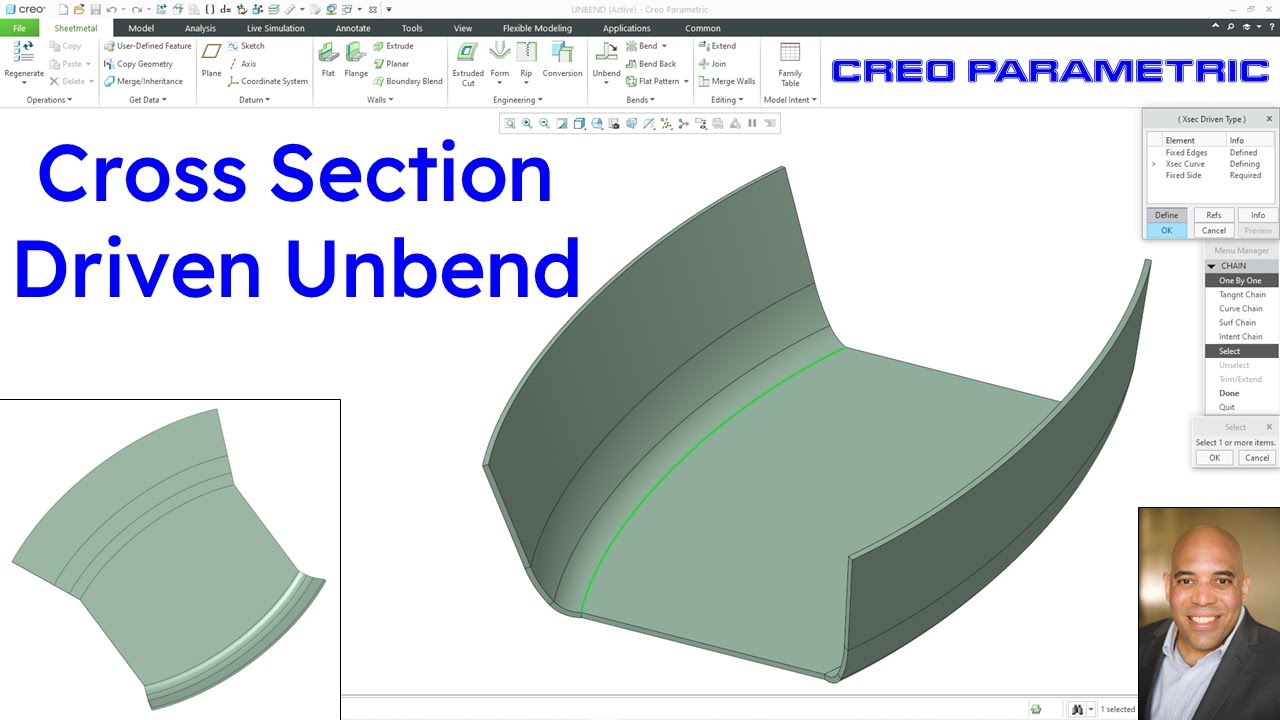Click the Save icon in quick access toolbar

tap(95, 9)
